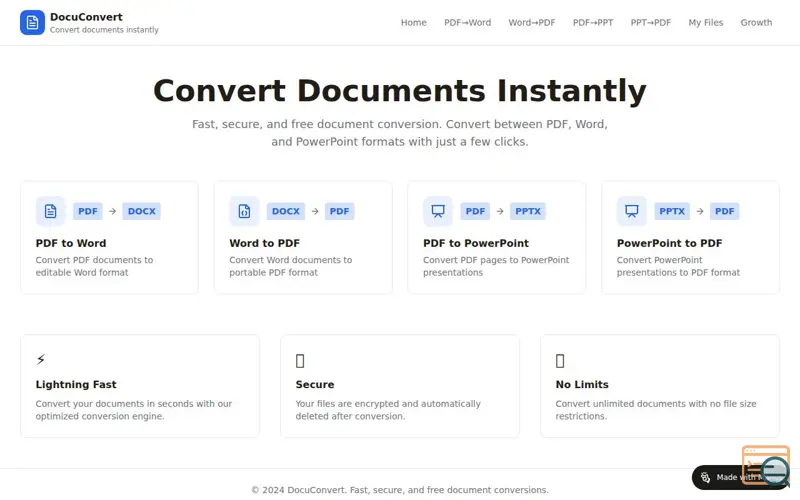Open My Files in the navigation
Viewport: 800px width, 500px height.
[706, 22]
